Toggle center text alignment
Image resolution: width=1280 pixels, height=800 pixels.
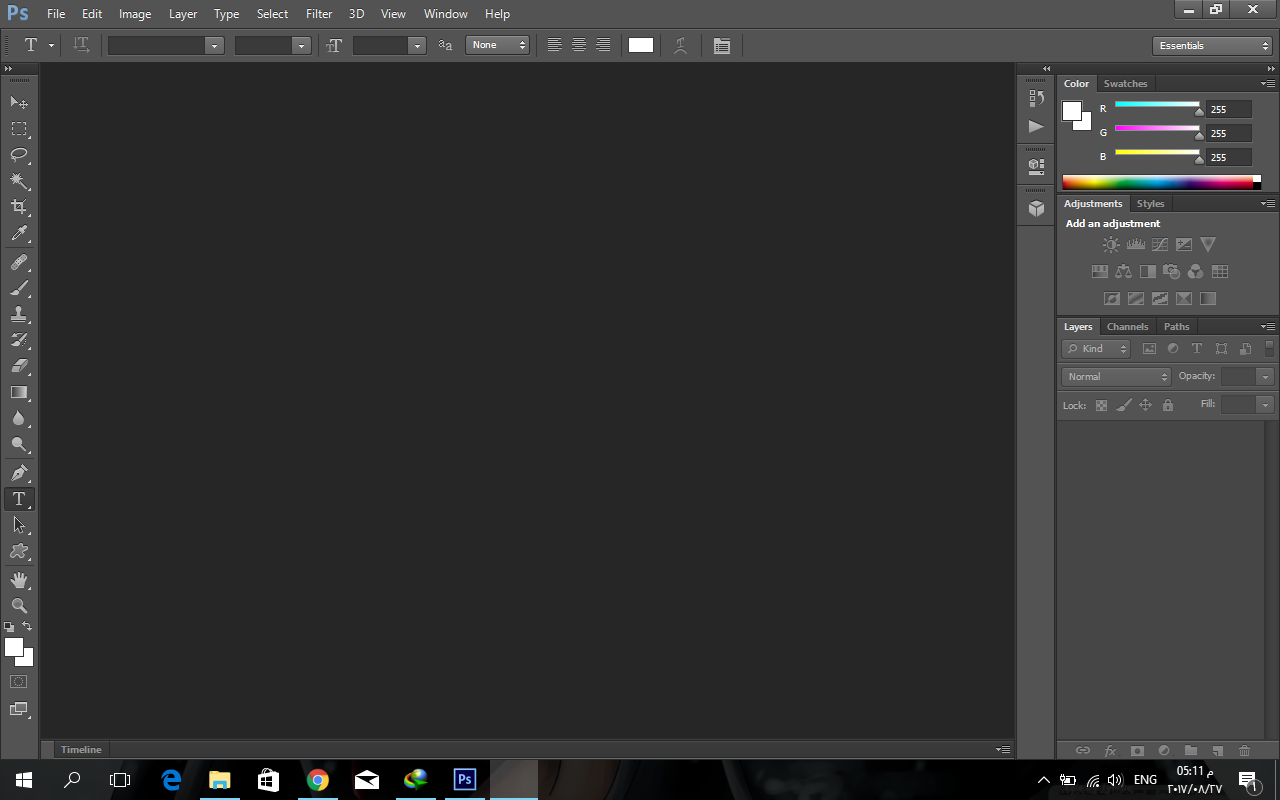coord(579,45)
